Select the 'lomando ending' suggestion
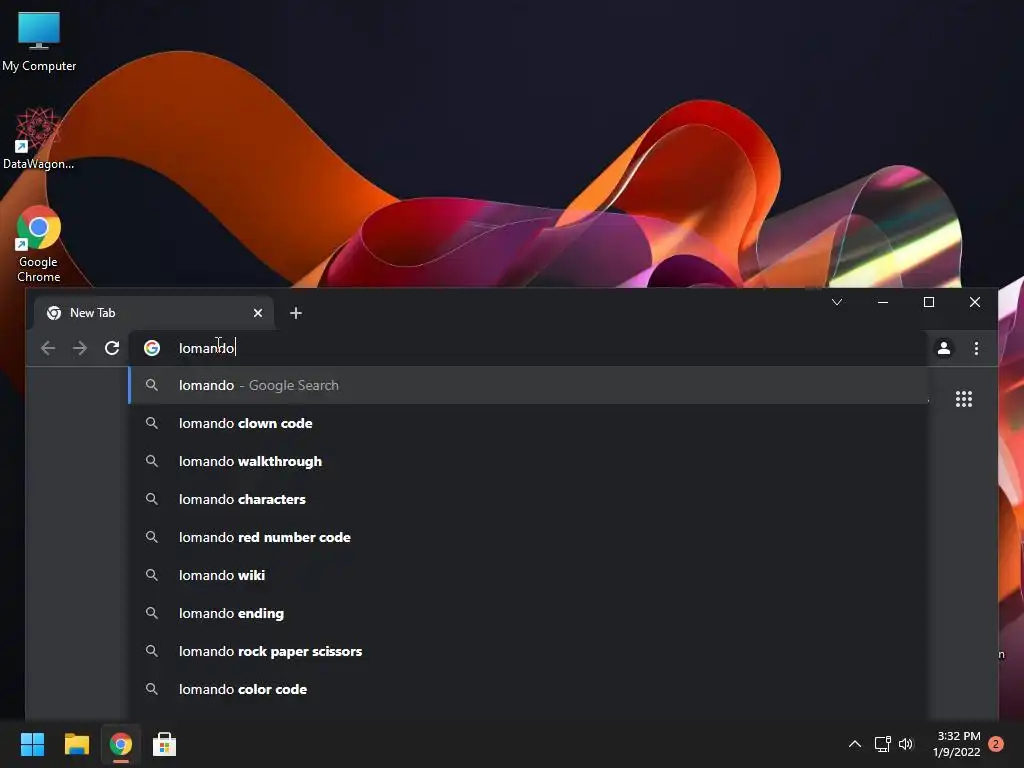 [x=528, y=613]
